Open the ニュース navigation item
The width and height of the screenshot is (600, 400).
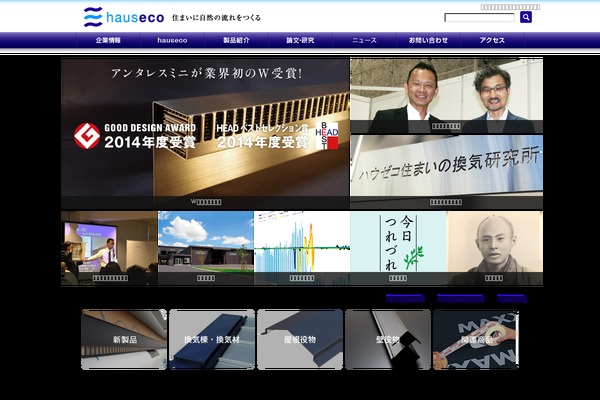[x=364, y=40]
